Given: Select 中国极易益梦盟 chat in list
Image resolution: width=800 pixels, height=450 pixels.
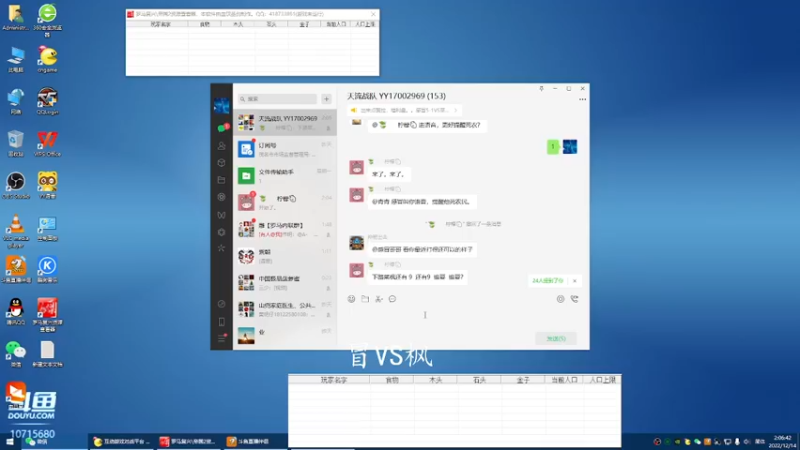Looking at the screenshot, I should [x=285, y=283].
